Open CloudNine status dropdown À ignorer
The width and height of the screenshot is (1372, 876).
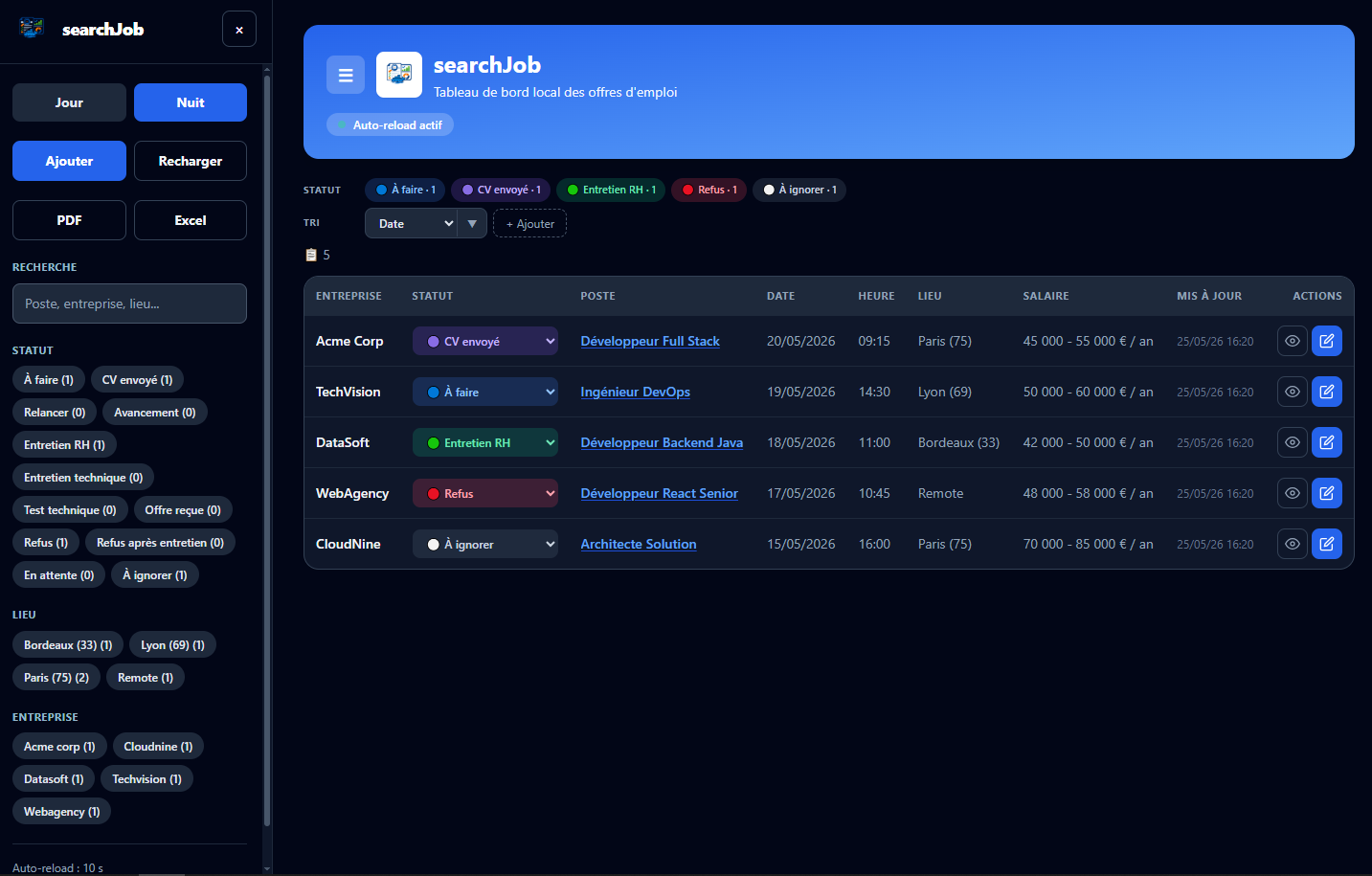point(485,544)
